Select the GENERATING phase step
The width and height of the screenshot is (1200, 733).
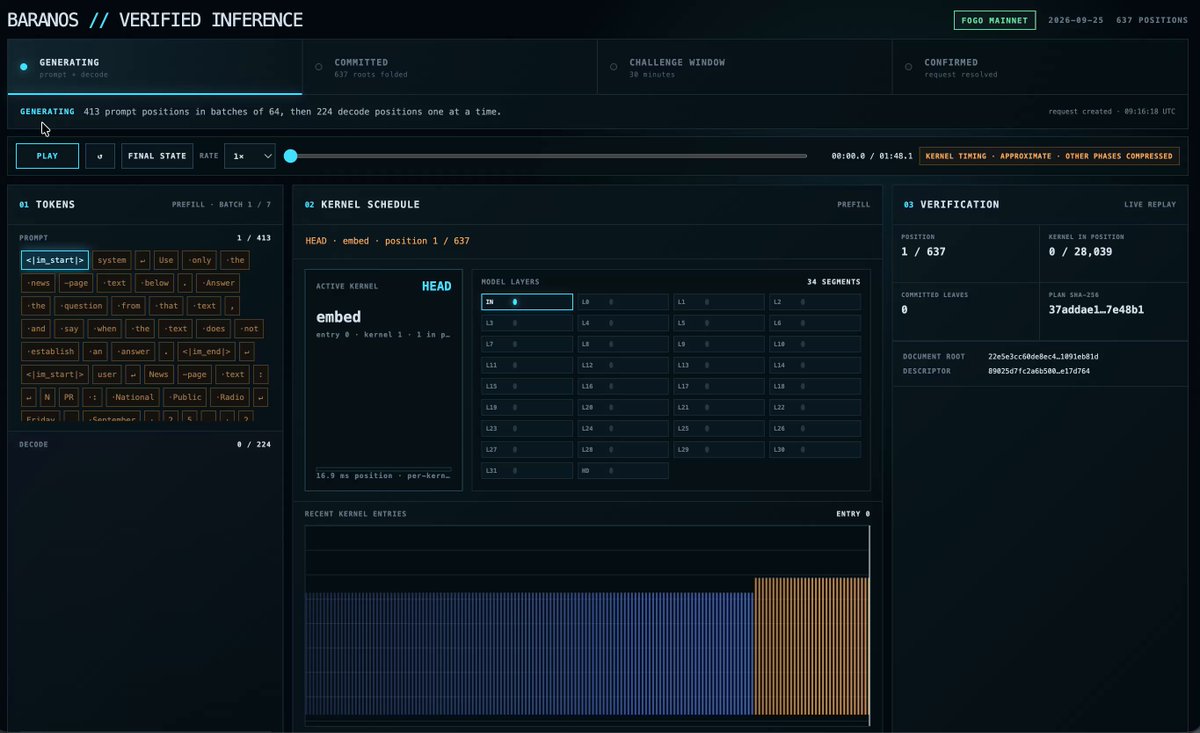click(x=155, y=67)
